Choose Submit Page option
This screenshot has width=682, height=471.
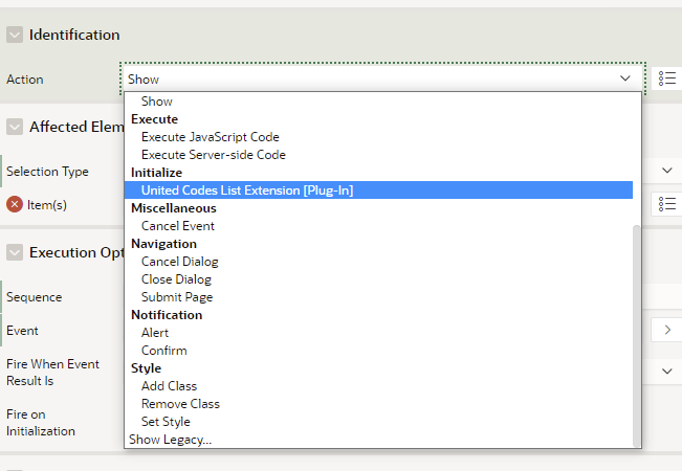click(x=378, y=297)
